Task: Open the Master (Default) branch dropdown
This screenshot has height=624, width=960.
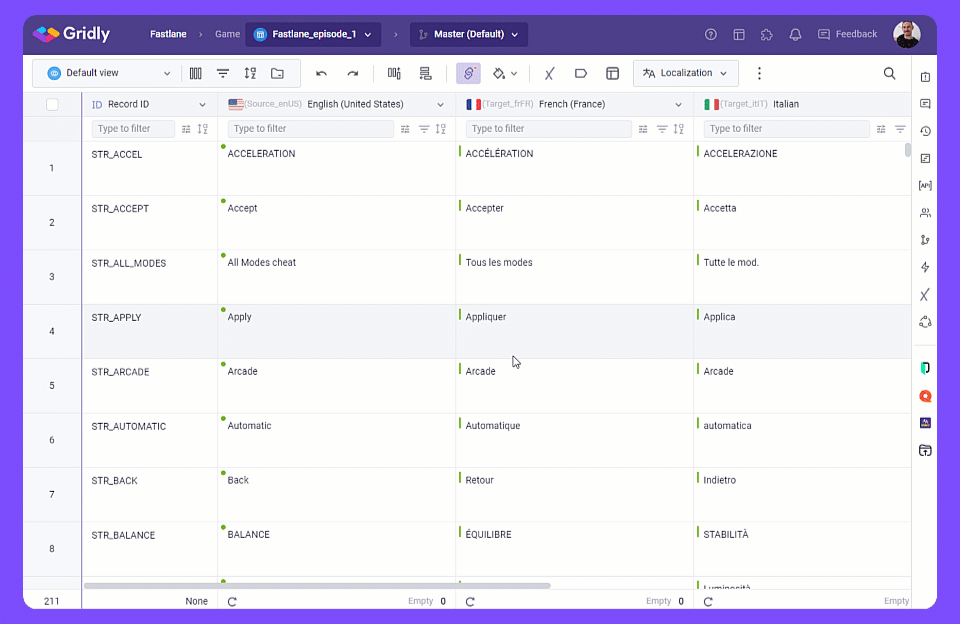Action: point(469,34)
